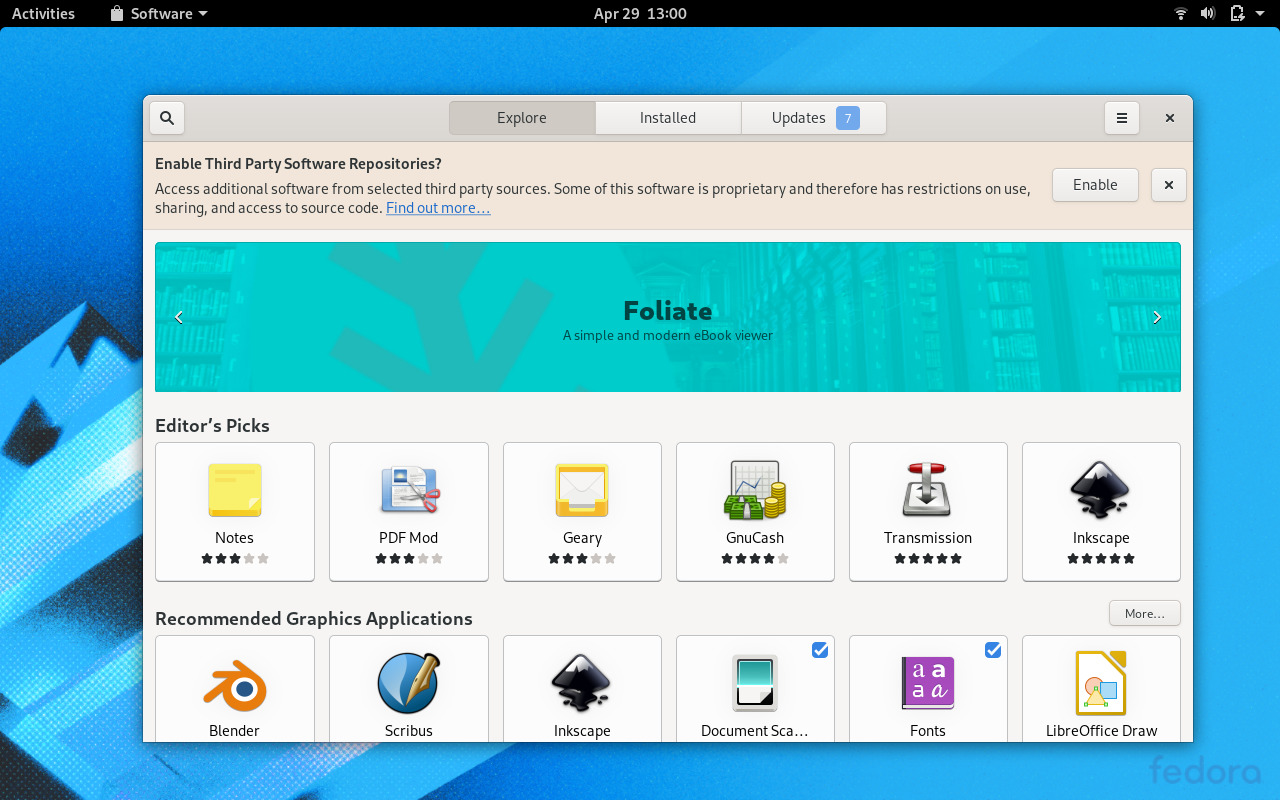Open the Document Scanner app icon
This screenshot has height=800, width=1280.
point(755,684)
